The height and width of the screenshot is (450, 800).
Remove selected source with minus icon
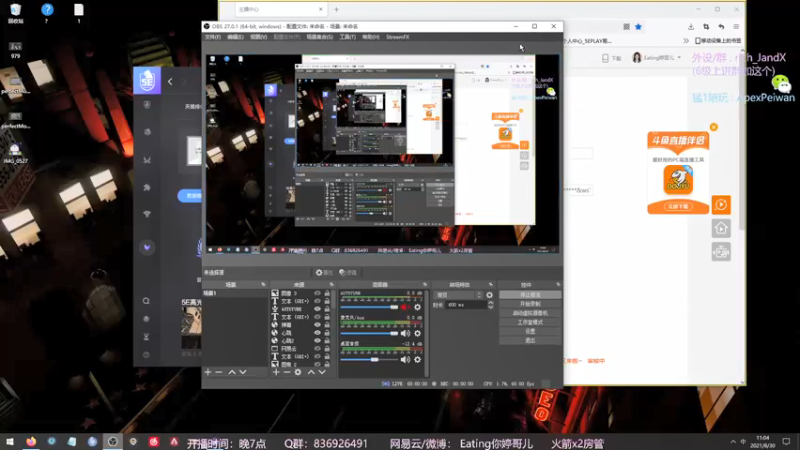tap(287, 372)
